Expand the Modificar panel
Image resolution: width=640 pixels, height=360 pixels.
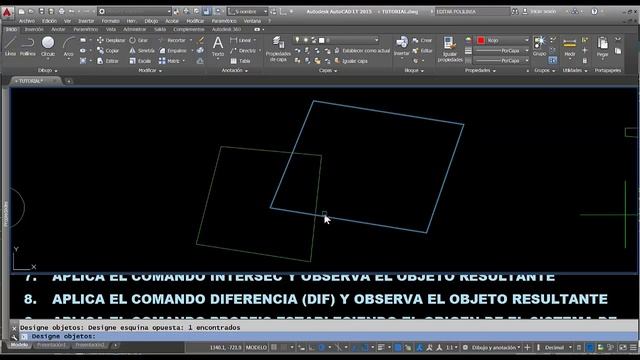(150, 71)
